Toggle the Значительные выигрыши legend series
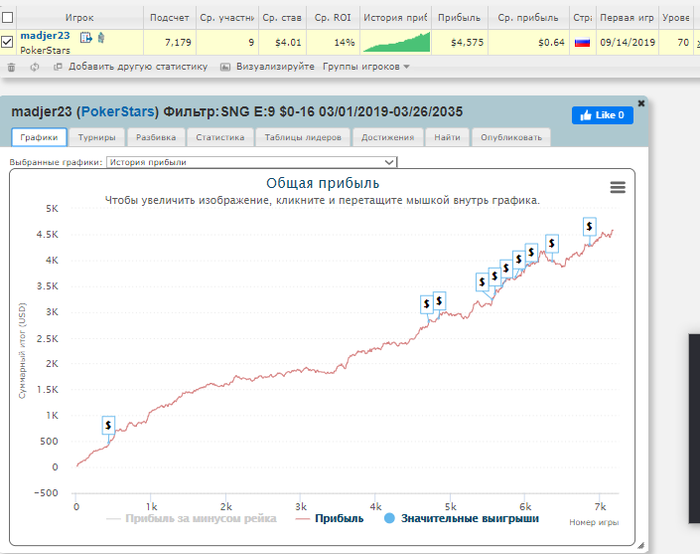This screenshot has height=554, width=700. pyautogui.click(x=462, y=518)
